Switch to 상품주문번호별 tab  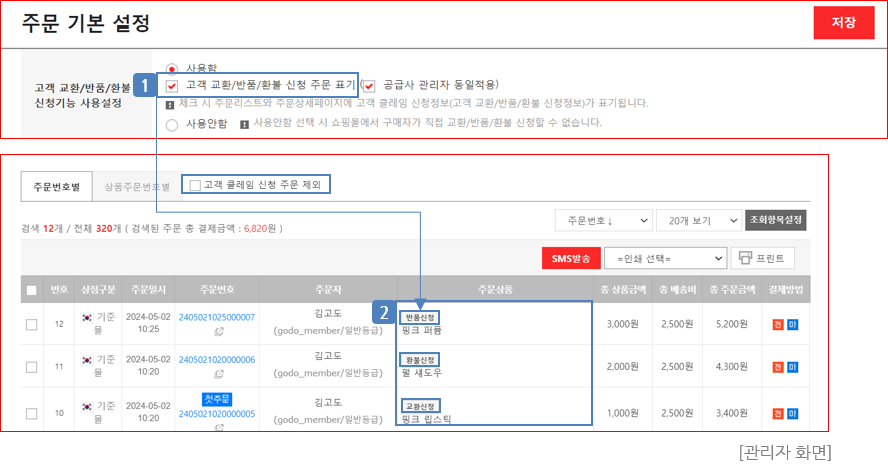[136, 186]
